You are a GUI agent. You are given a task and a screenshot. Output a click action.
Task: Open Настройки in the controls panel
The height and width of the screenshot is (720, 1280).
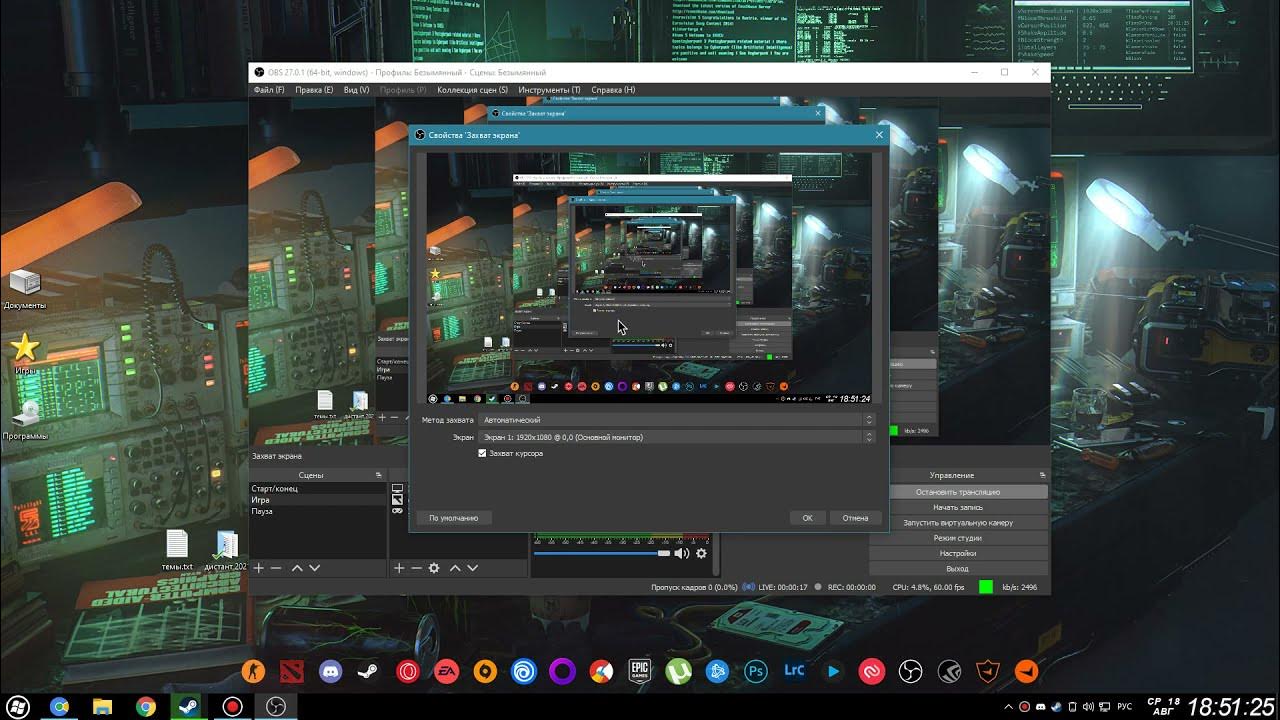pyautogui.click(x=958, y=553)
